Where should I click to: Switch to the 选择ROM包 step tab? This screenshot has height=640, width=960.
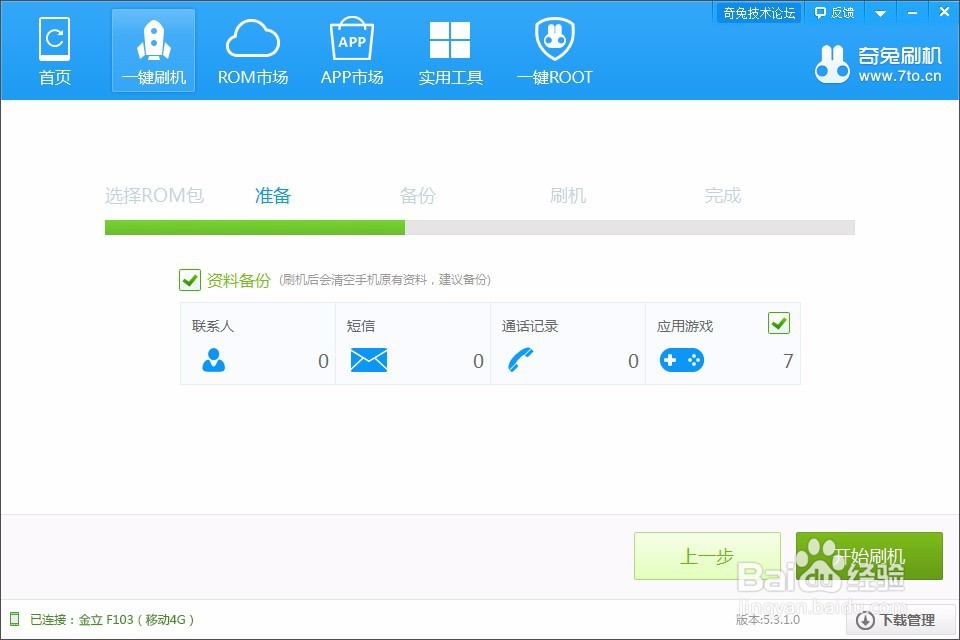pos(154,195)
